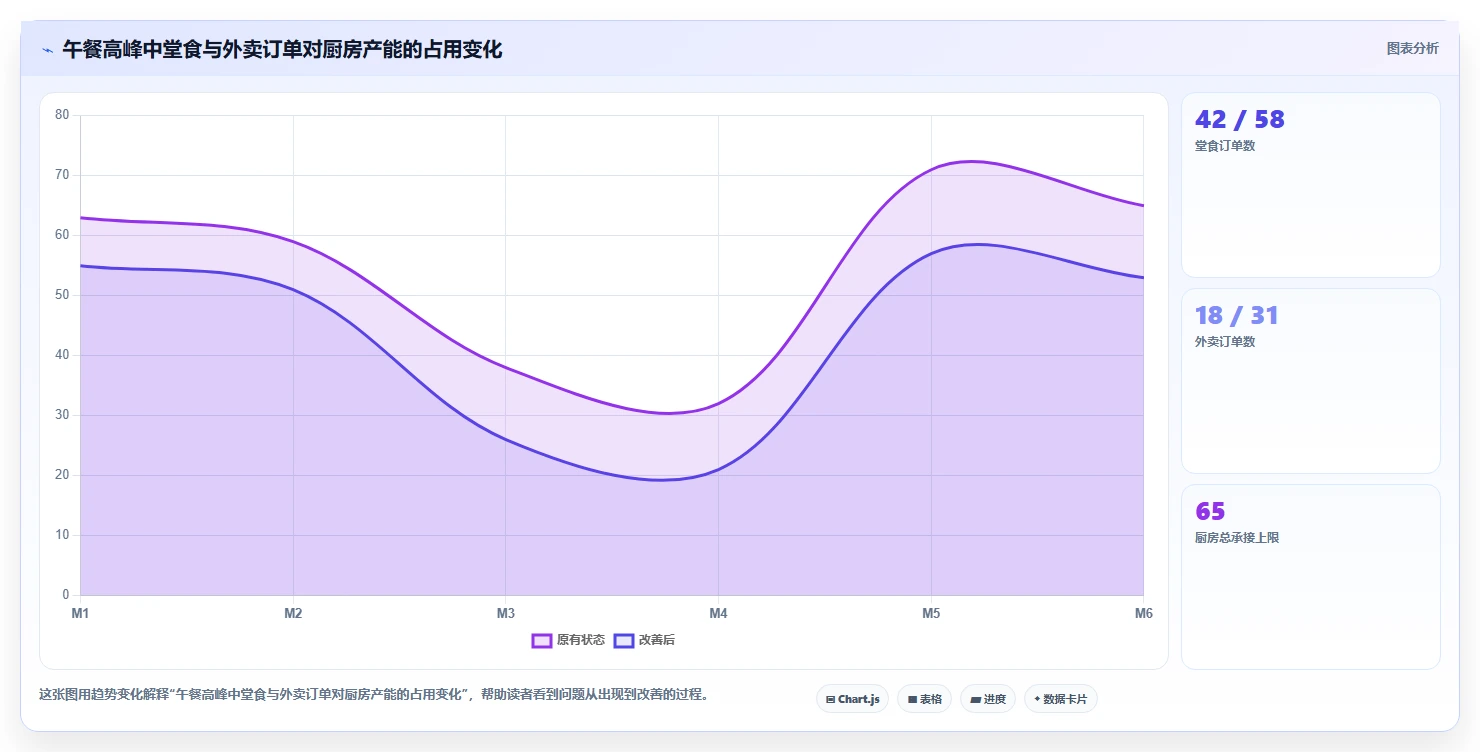Viewport: 1480px width, 752px height.
Task: Select the 进度 tag chip
Action: click(x=988, y=699)
